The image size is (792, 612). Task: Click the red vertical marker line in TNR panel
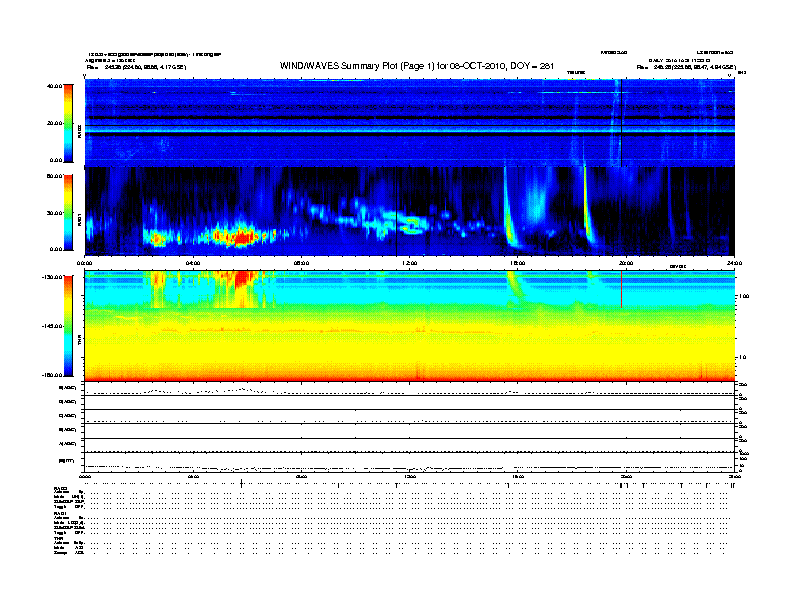click(621, 289)
